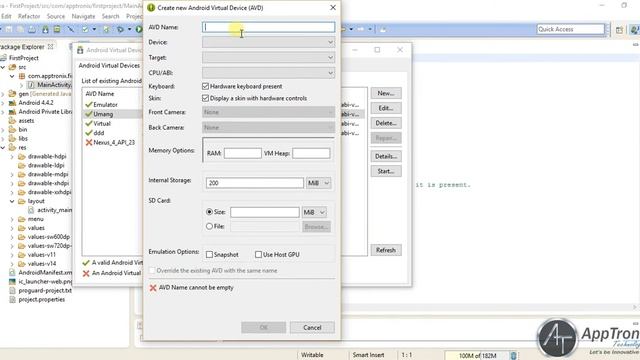This screenshot has width=640, height=360.
Task: Open the Target dropdown
Action: click(x=269, y=58)
